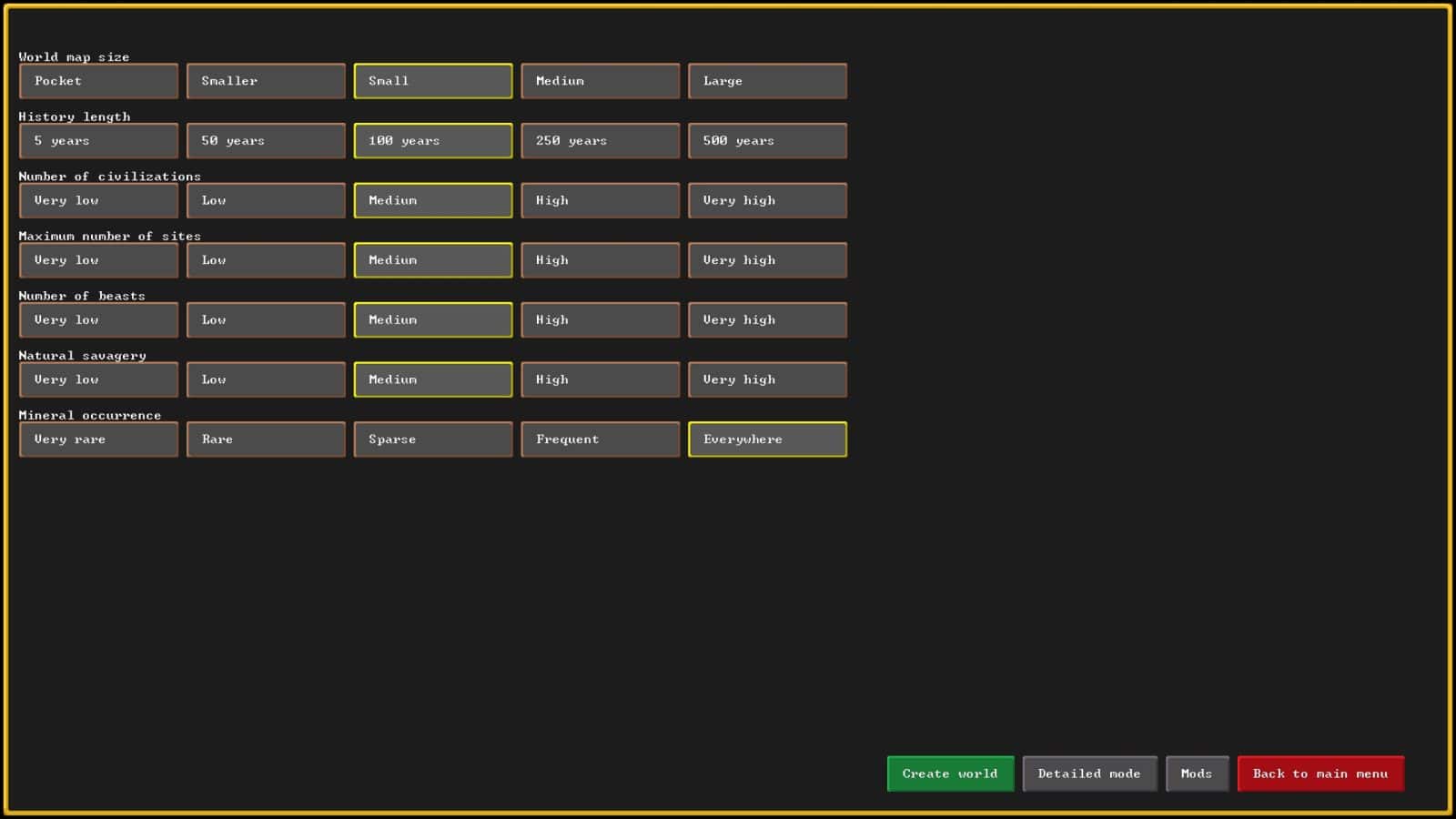Switch to Detailed mode
This screenshot has height=819, width=1456.
pyautogui.click(x=1089, y=773)
